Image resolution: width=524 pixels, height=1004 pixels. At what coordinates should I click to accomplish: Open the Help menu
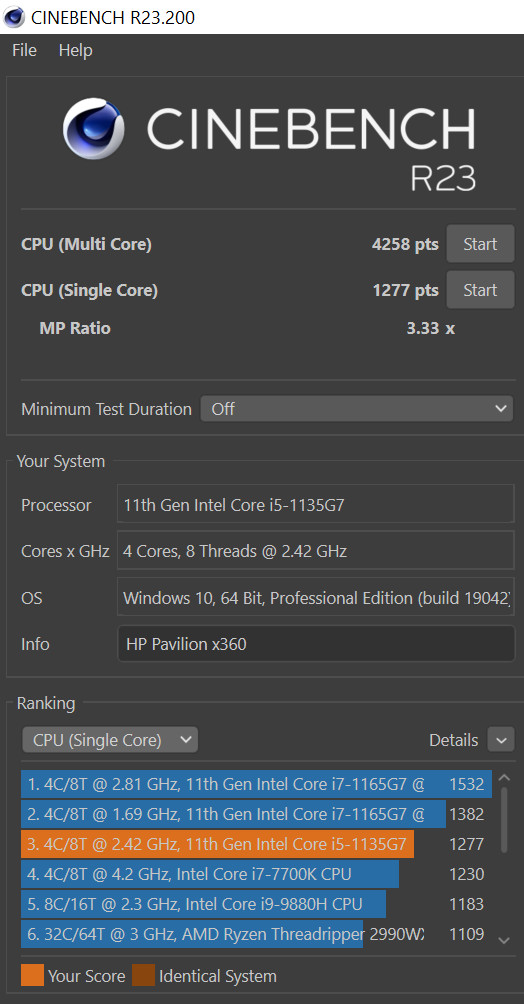[76, 51]
